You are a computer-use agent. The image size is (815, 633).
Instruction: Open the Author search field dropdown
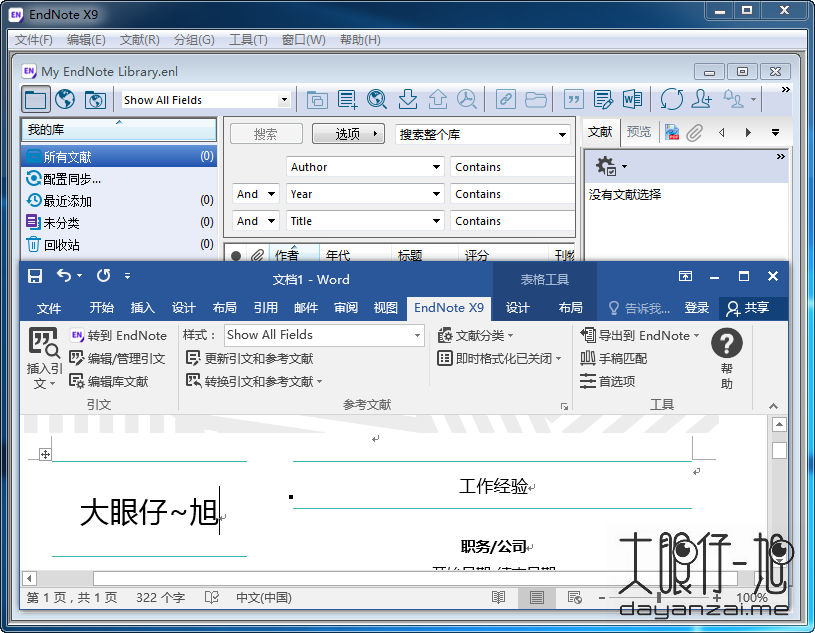[436, 167]
